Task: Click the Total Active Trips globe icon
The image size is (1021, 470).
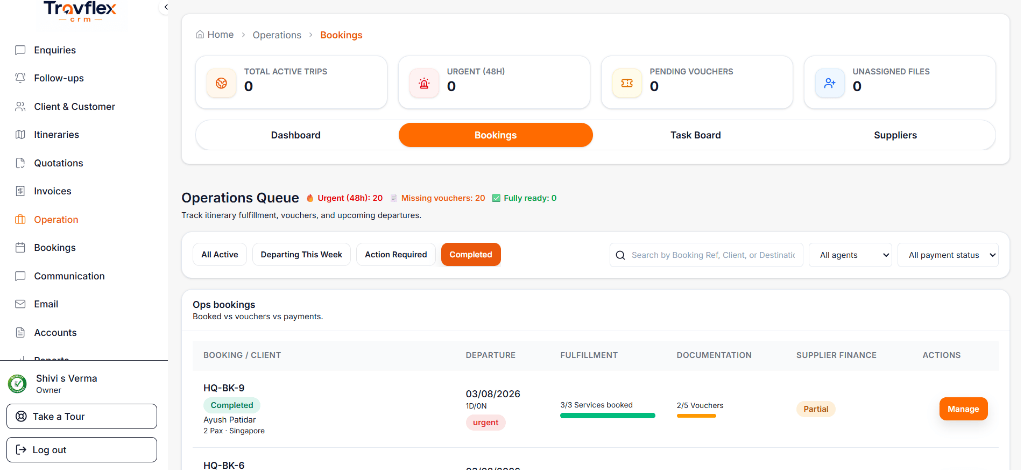Action: (x=221, y=83)
